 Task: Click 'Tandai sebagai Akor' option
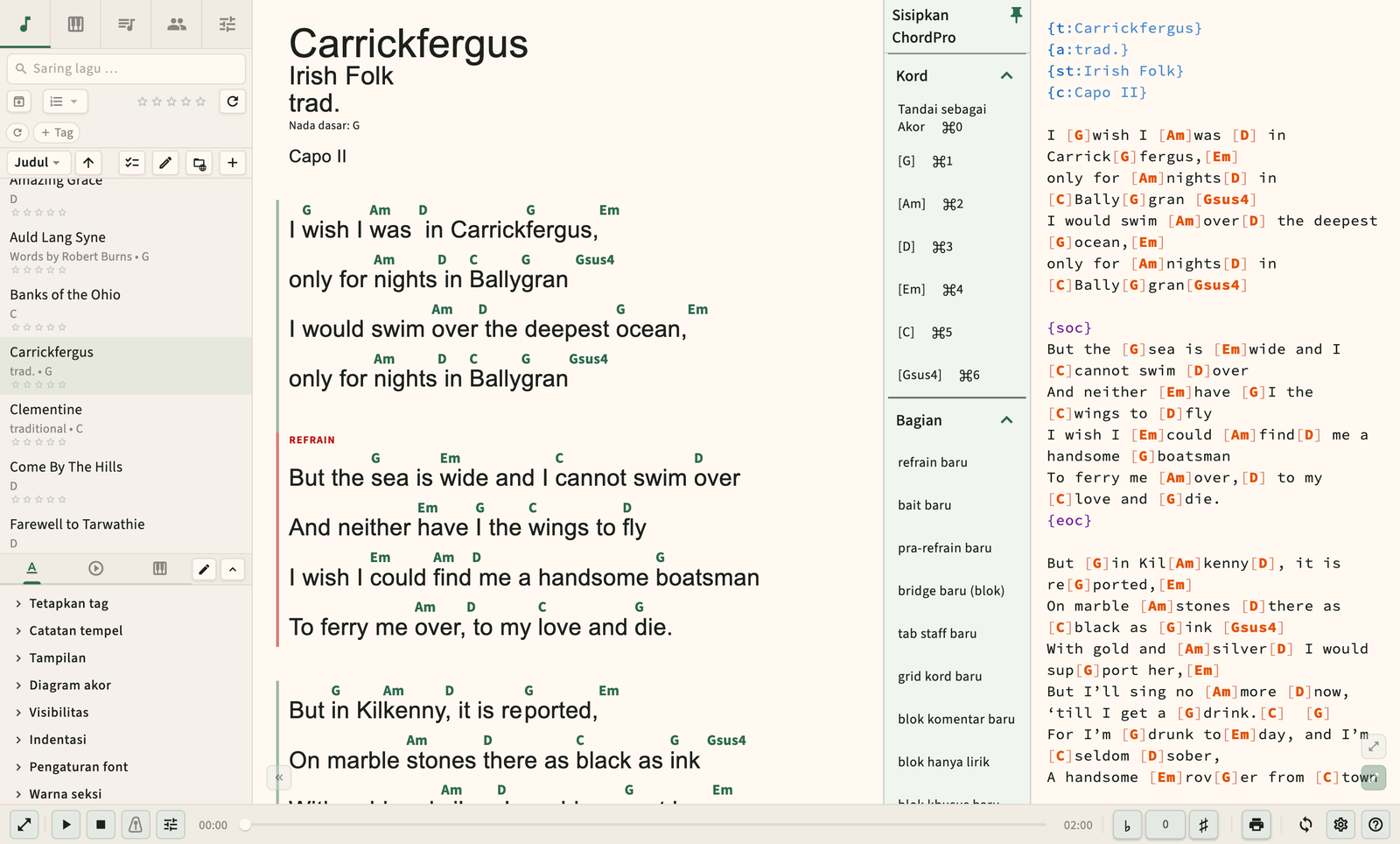[x=955, y=118]
